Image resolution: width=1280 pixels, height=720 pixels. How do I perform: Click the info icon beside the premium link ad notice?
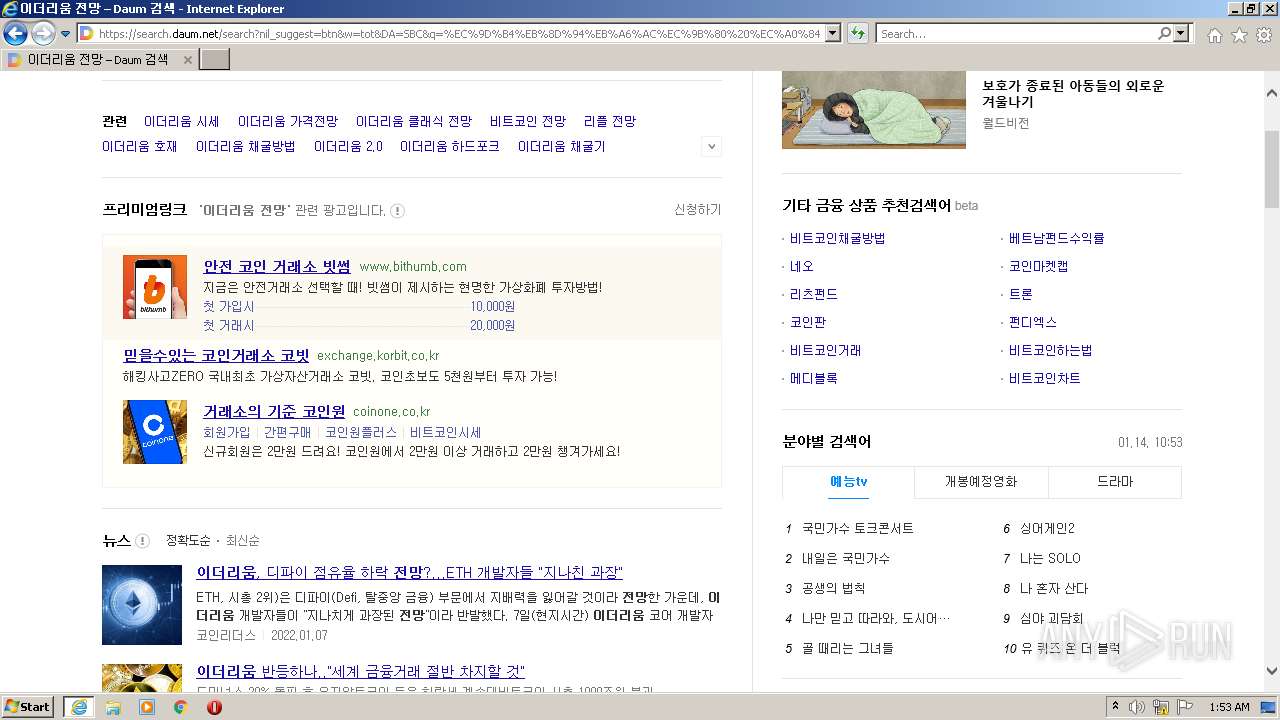point(397,211)
